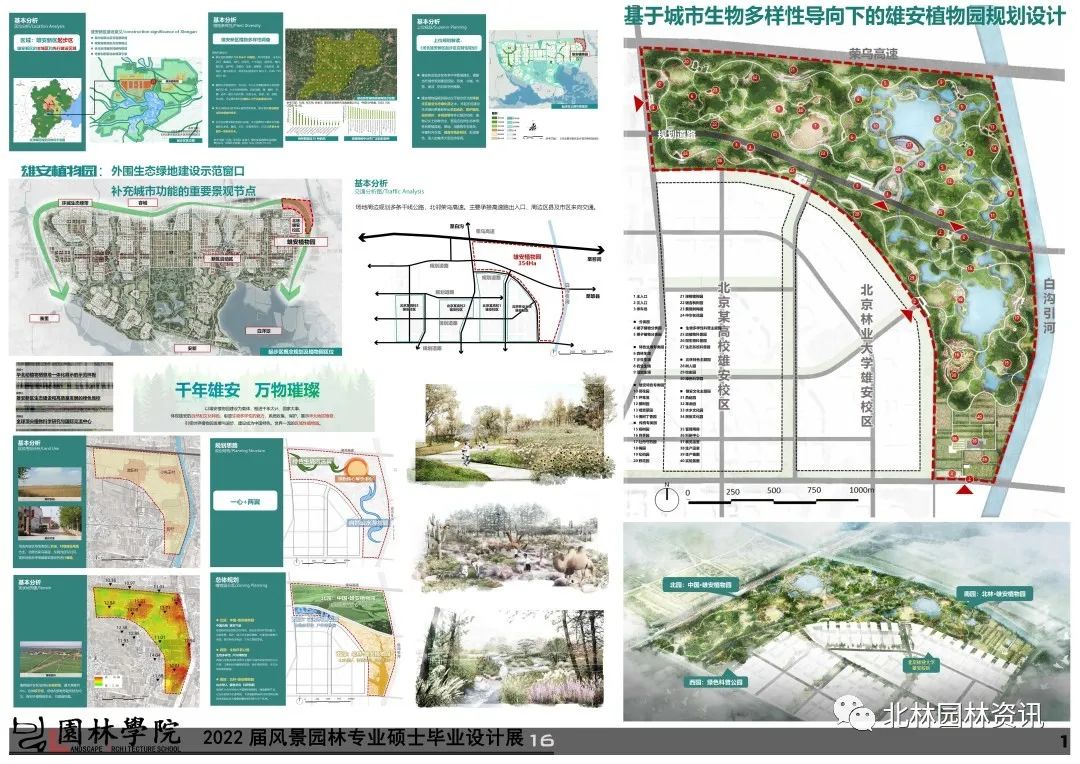The image size is (1080, 764).
Task: Click the 白沟引河 river label
Action: 1048,305
